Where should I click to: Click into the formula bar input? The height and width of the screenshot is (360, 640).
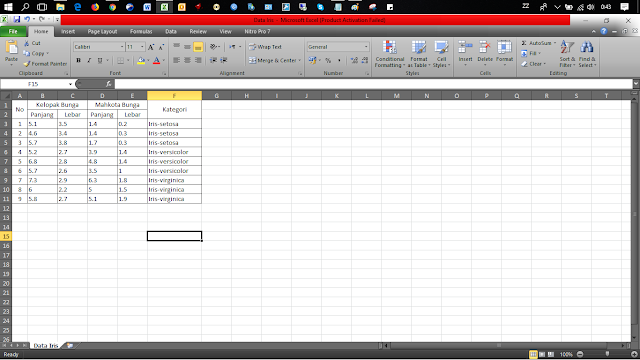[373, 84]
